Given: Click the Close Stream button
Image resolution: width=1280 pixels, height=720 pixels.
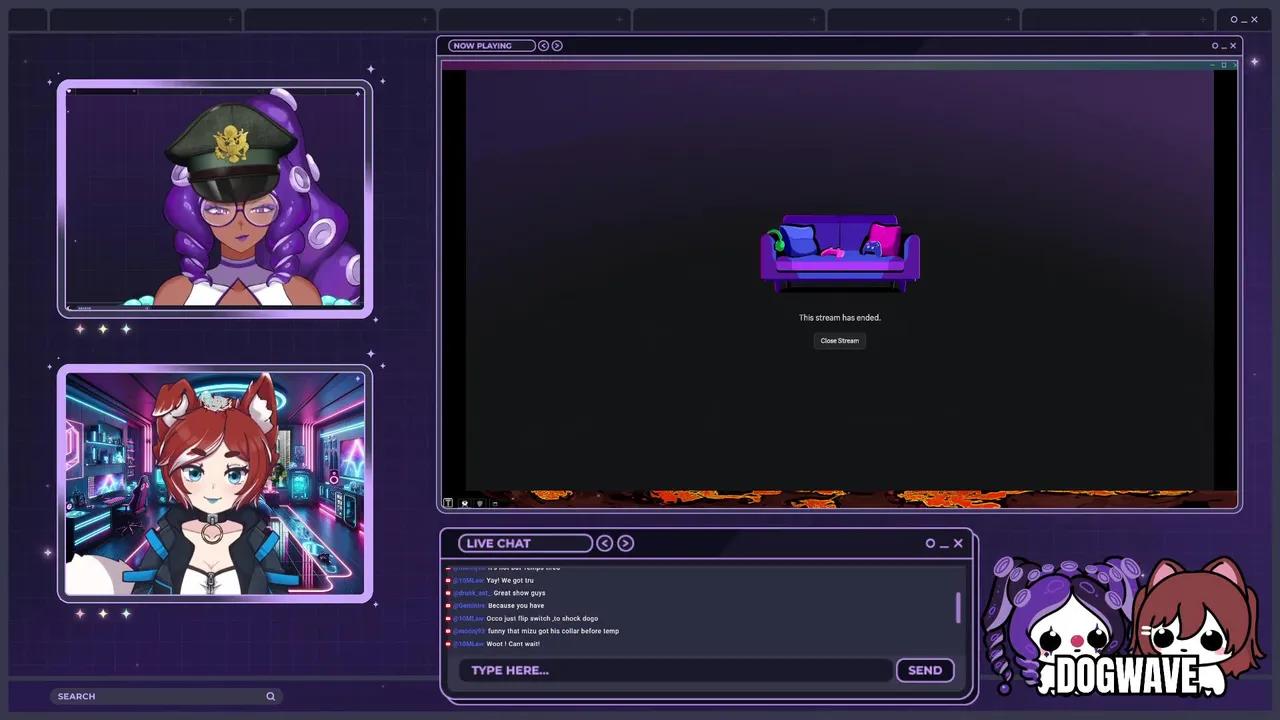Looking at the screenshot, I should click(839, 340).
